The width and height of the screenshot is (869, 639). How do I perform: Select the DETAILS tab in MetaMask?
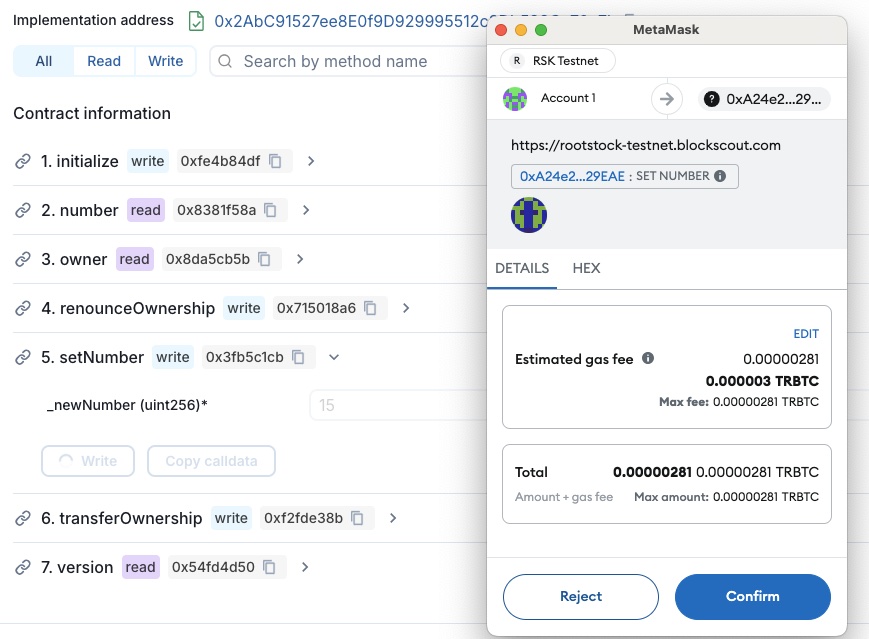coord(522,268)
